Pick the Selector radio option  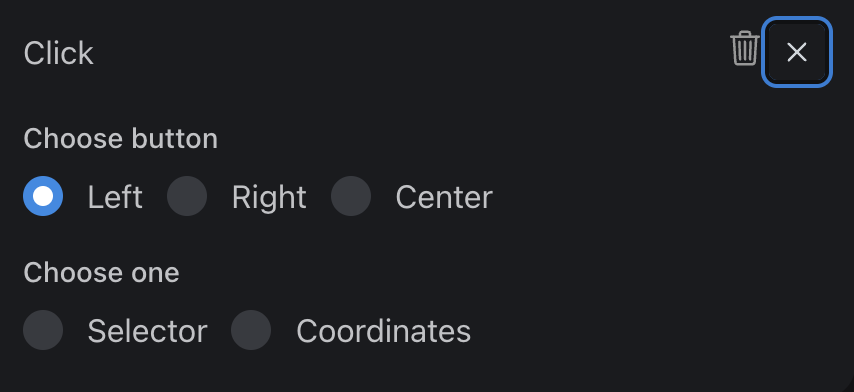coord(43,330)
